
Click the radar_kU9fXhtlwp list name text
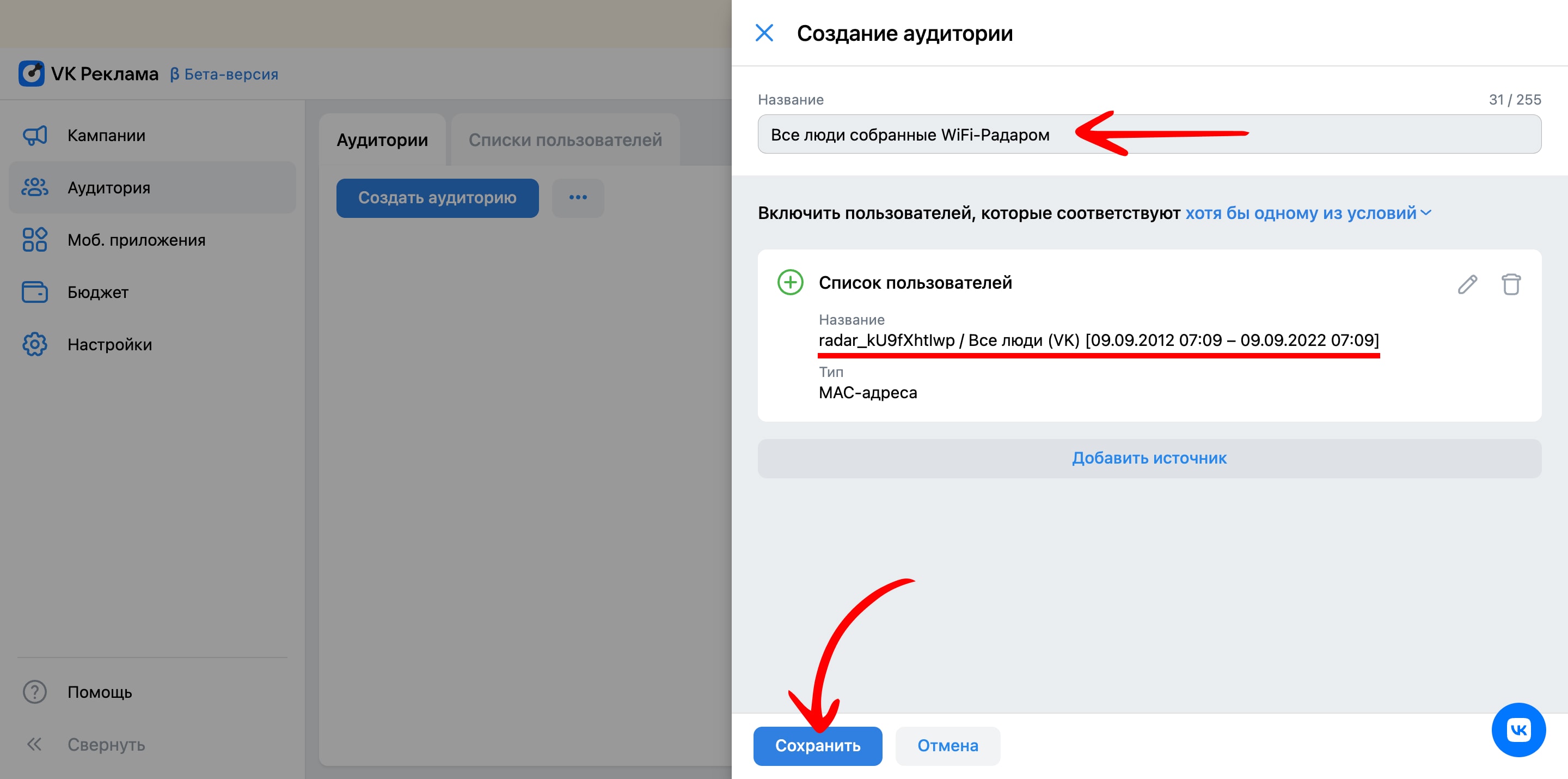coord(1099,340)
